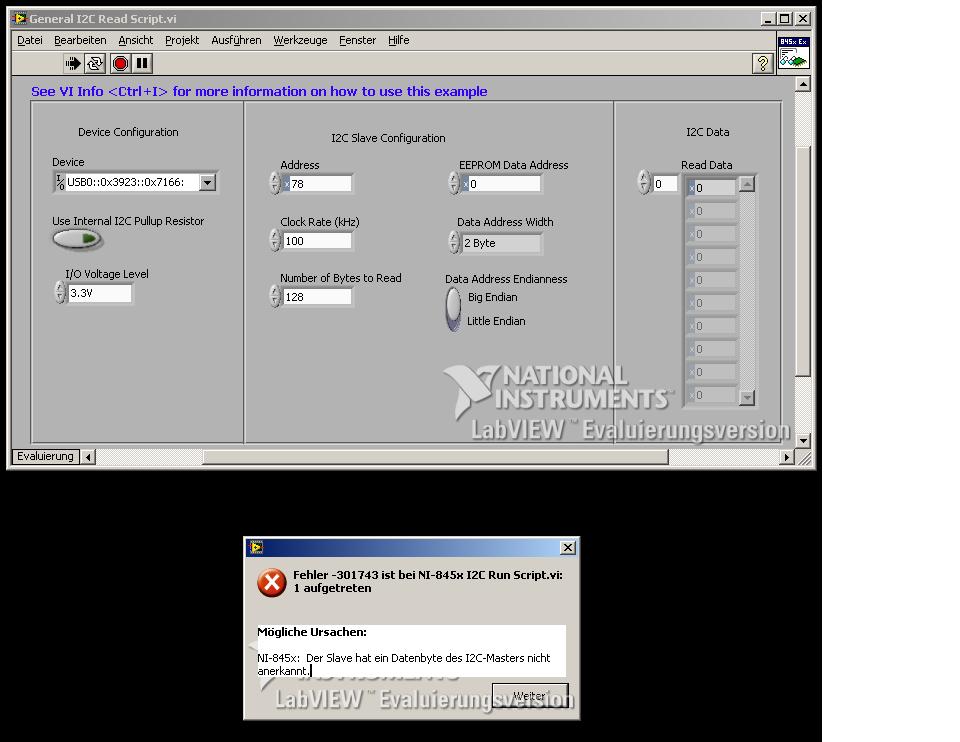Image resolution: width=960 pixels, height=742 pixels.
Task: Click the horizontal scrollbar right arrow
Action: click(x=787, y=457)
